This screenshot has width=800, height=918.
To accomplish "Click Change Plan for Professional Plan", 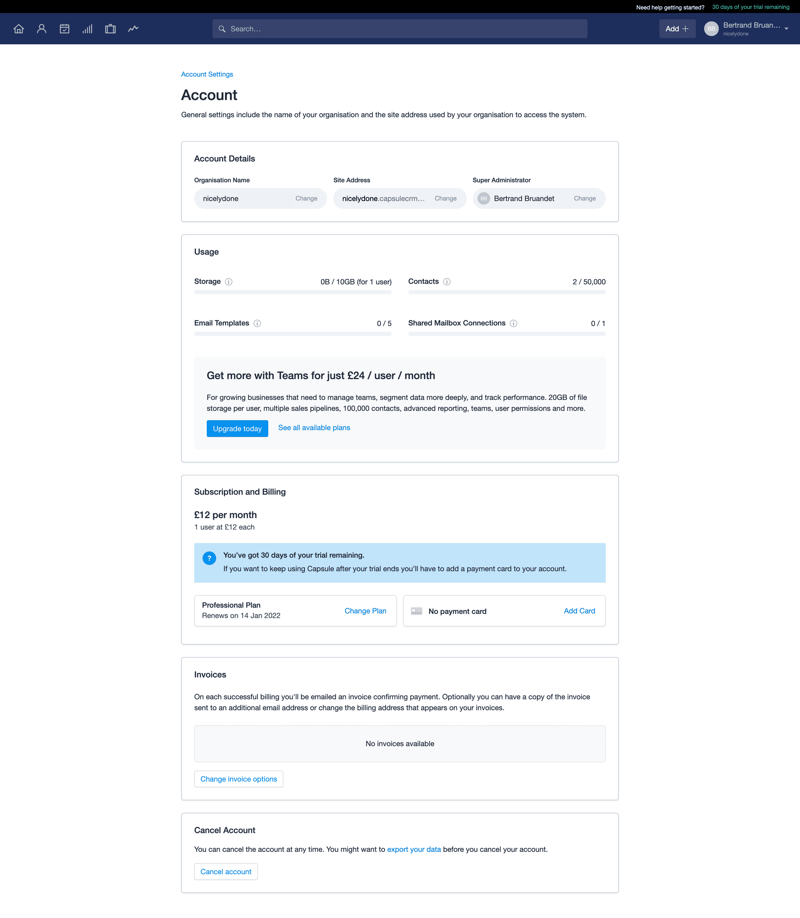I will [365, 611].
